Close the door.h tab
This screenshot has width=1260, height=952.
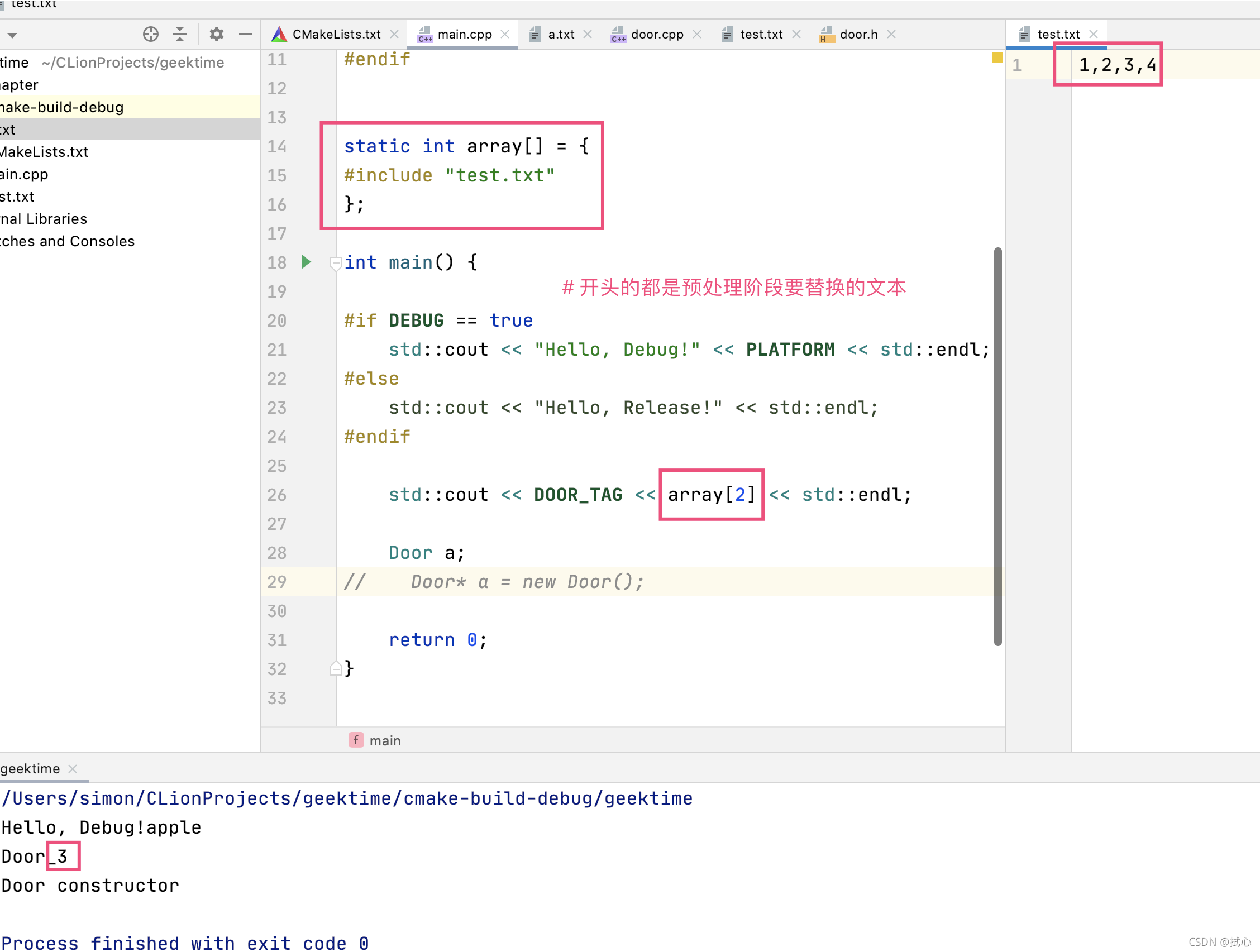(891, 34)
